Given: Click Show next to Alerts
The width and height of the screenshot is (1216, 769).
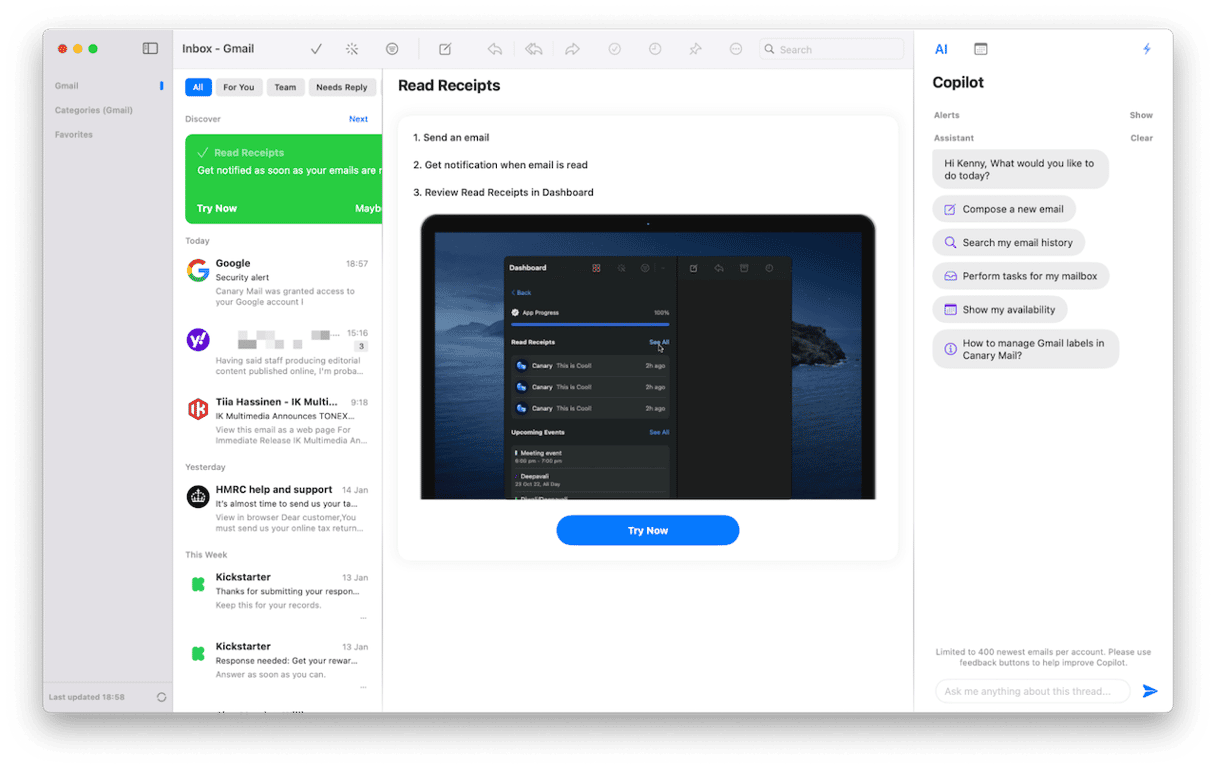Looking at the screenshot, I should click(x=1141, y=115).
